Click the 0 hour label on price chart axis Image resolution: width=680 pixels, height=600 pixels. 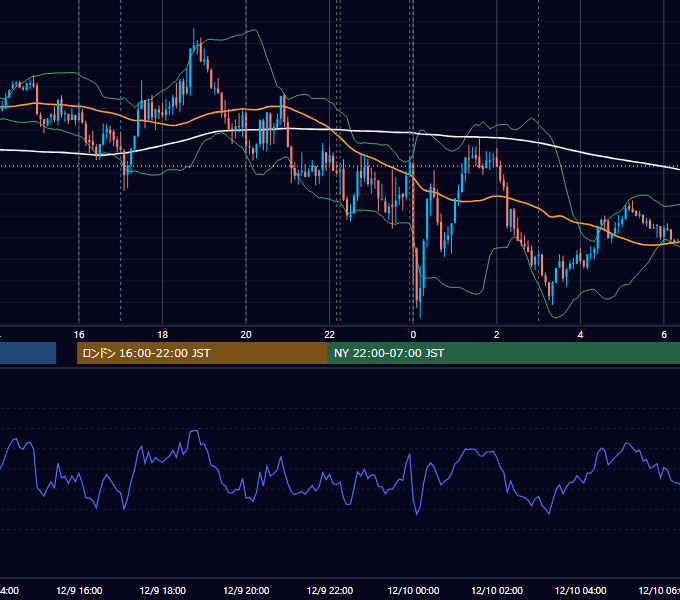click(413, 334)
